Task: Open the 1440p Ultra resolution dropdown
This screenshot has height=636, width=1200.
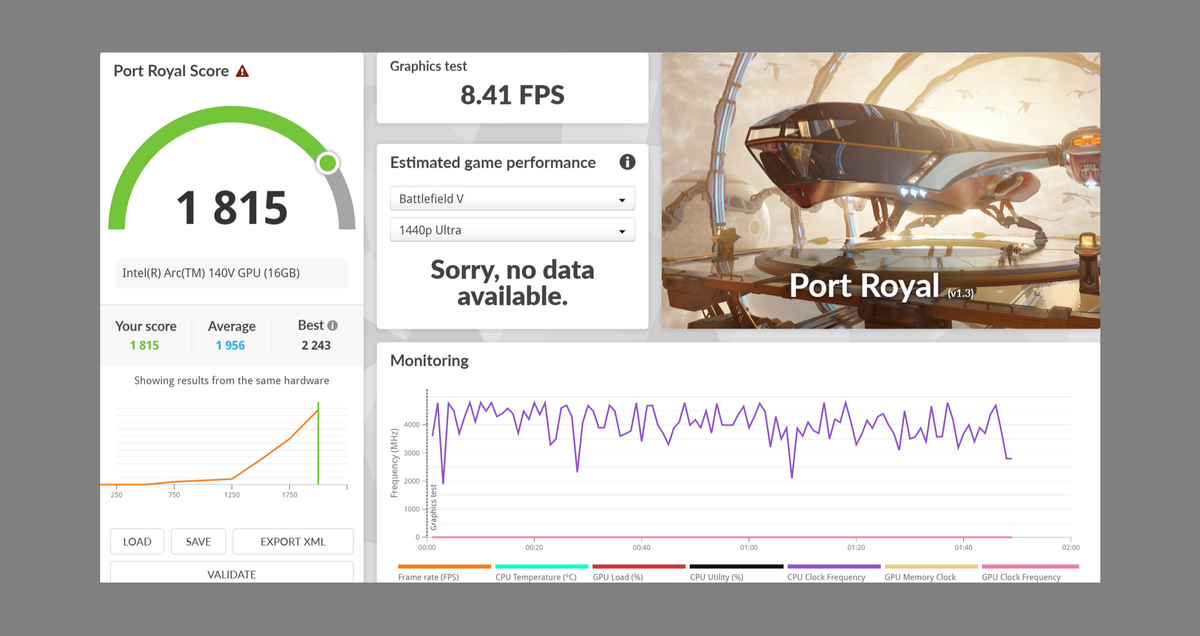Action: [512, 230]
